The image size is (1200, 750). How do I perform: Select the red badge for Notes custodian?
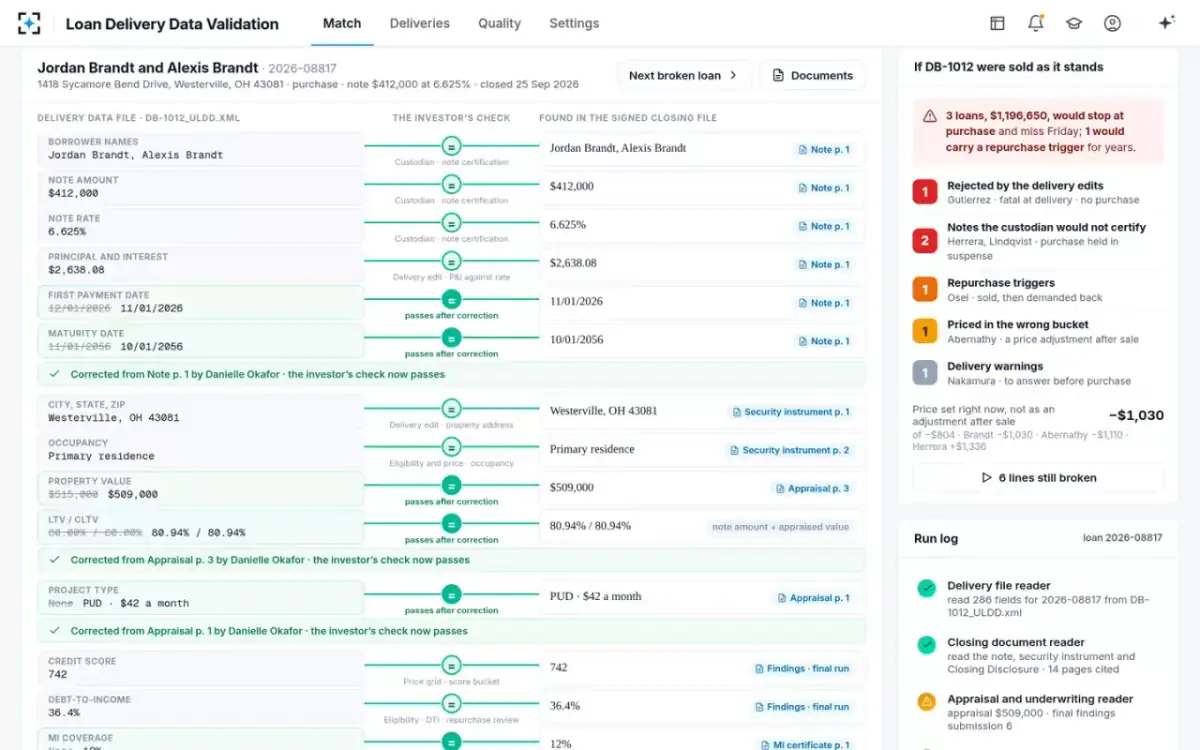[x=925, y=240]
